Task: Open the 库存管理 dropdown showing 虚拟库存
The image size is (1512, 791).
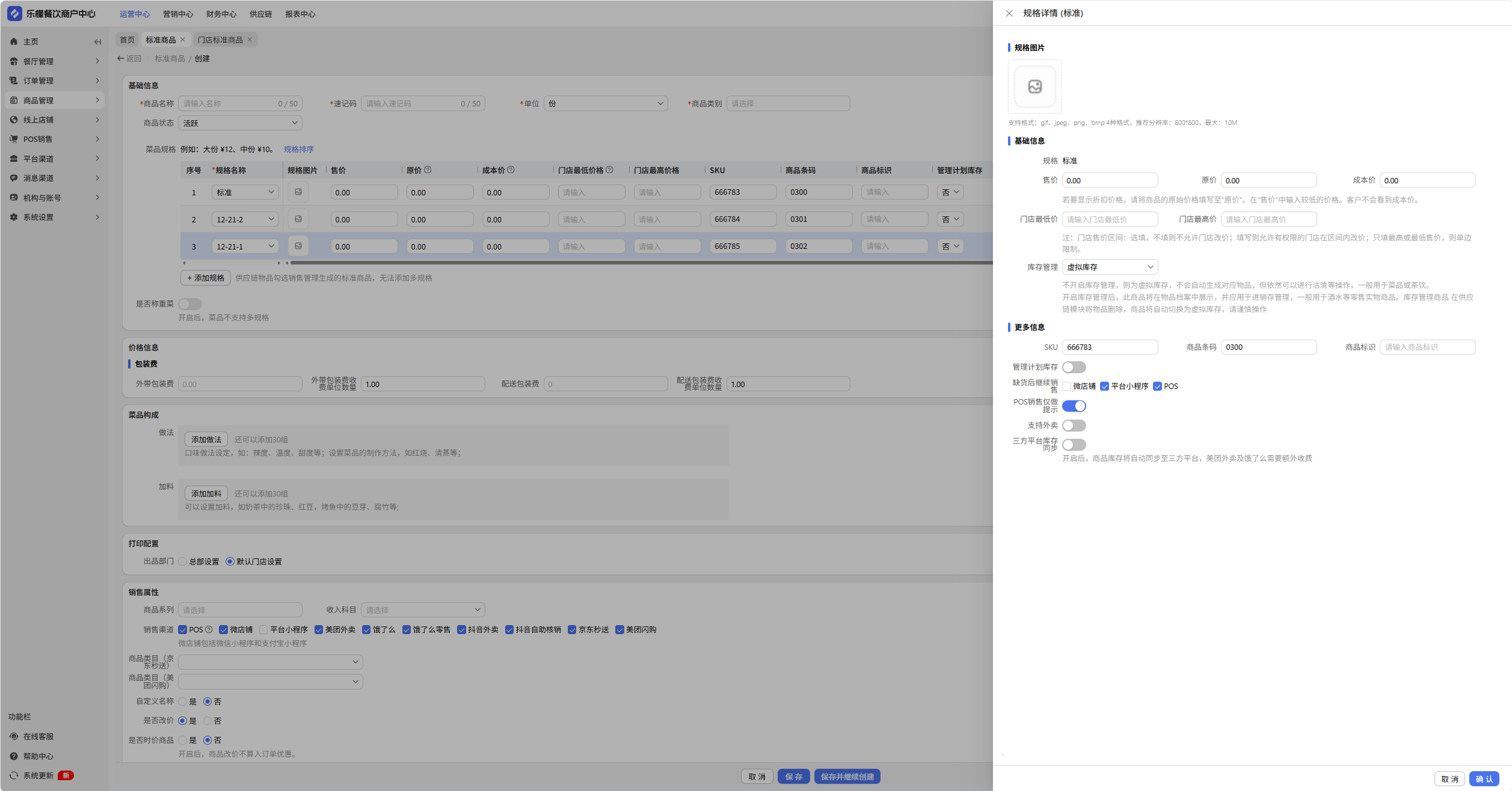Action: [1110, 267]
